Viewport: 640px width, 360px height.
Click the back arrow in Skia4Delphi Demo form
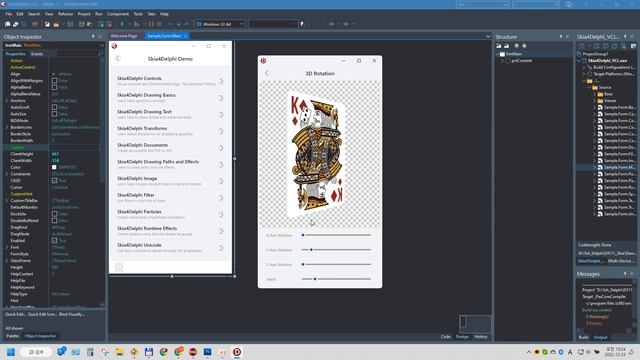click(x=118, y=58)
